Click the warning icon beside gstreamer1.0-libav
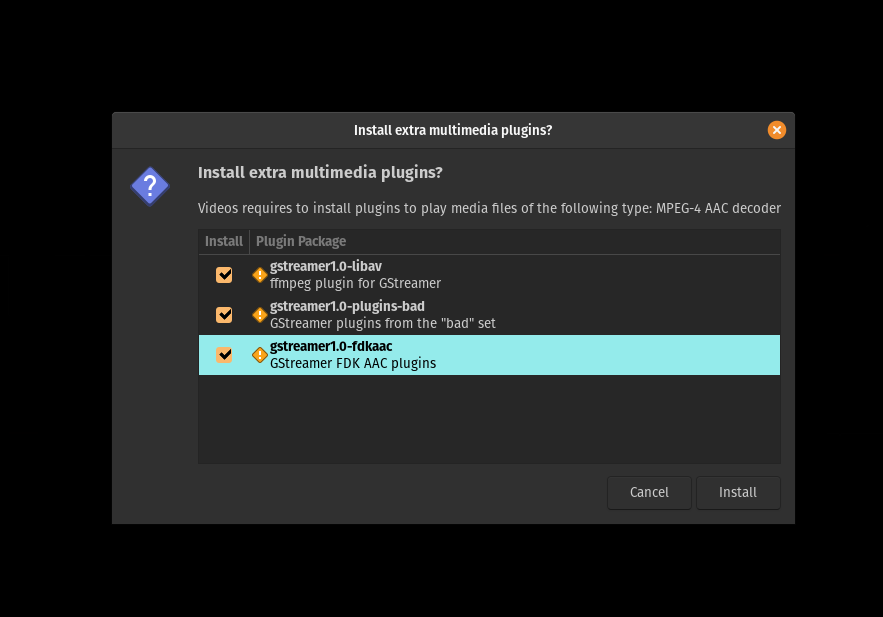 tap(260, 275)
